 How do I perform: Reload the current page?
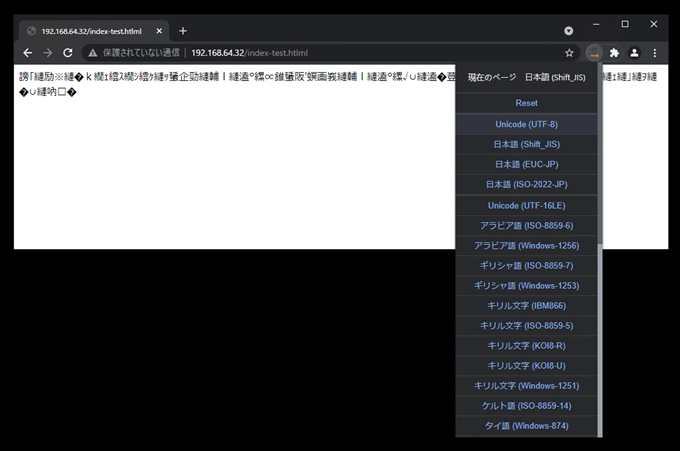(68, 53)
